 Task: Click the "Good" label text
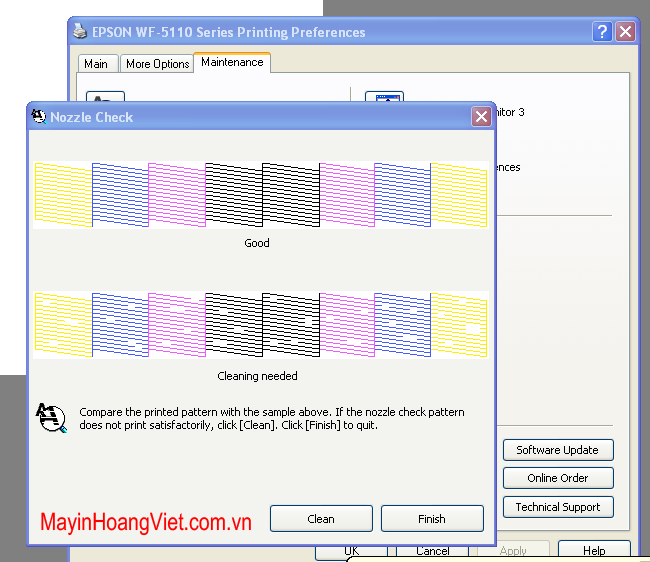pos(257,243)
